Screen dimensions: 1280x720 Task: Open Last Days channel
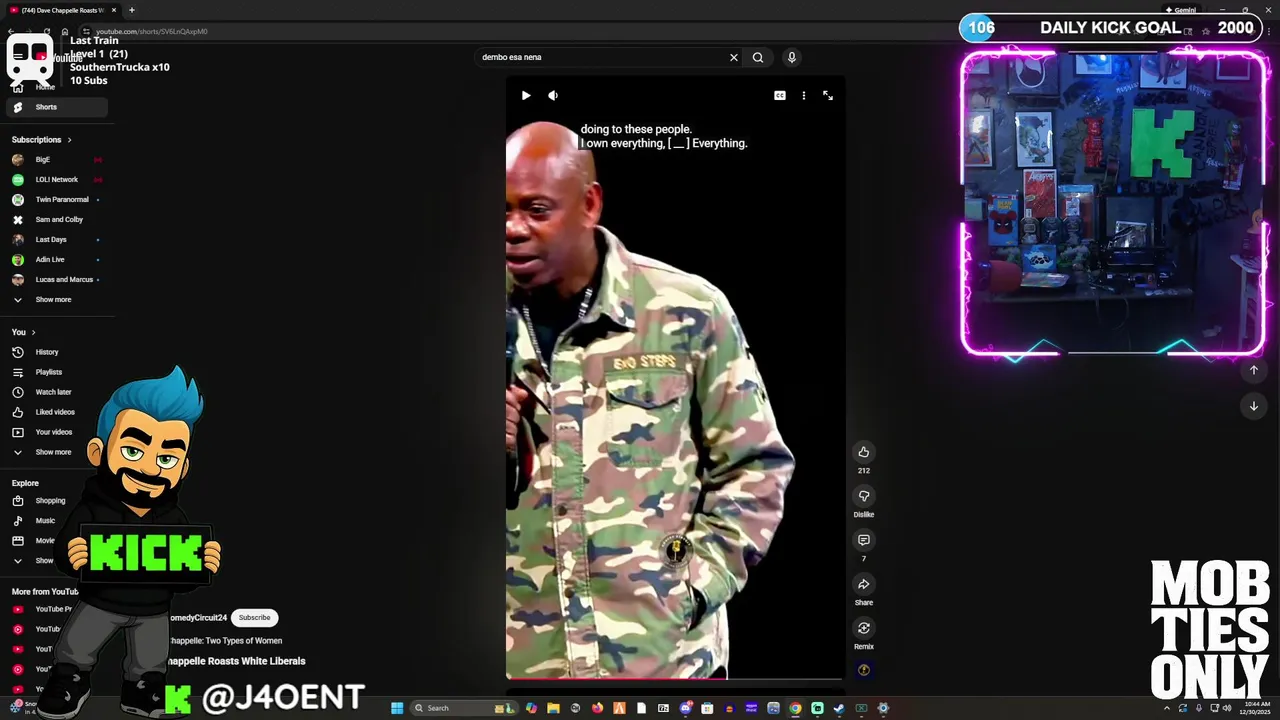coord(55,240)
